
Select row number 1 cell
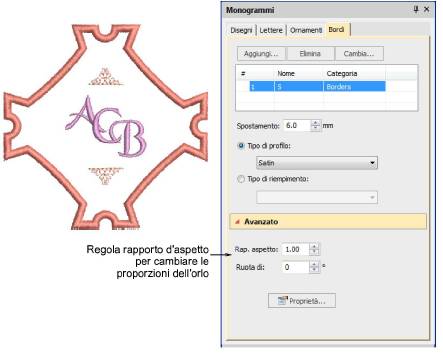(262, 87)
